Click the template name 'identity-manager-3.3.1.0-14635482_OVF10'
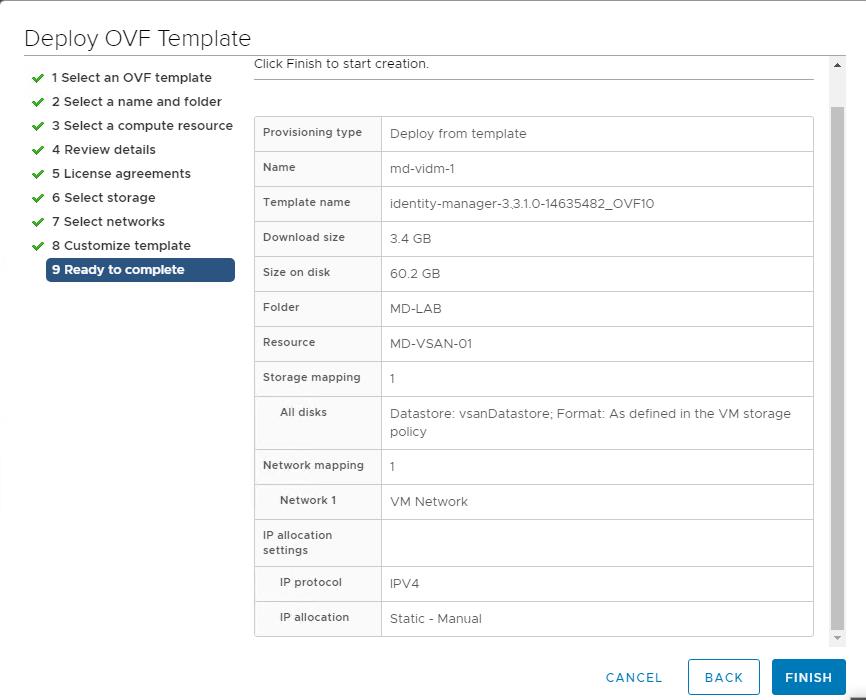The width and height of the screenshot is (866, 700). [x=522, y=204]
